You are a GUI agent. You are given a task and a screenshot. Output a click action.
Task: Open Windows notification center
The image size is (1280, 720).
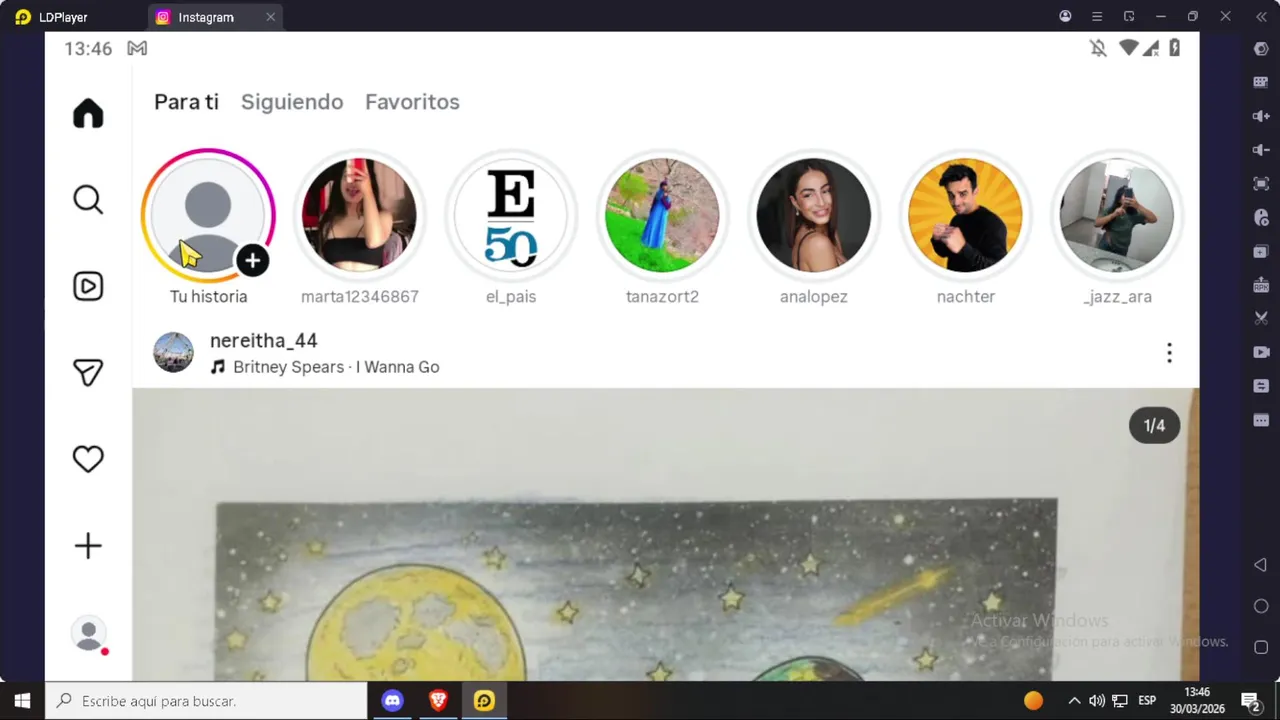(x=1250, y=701)
